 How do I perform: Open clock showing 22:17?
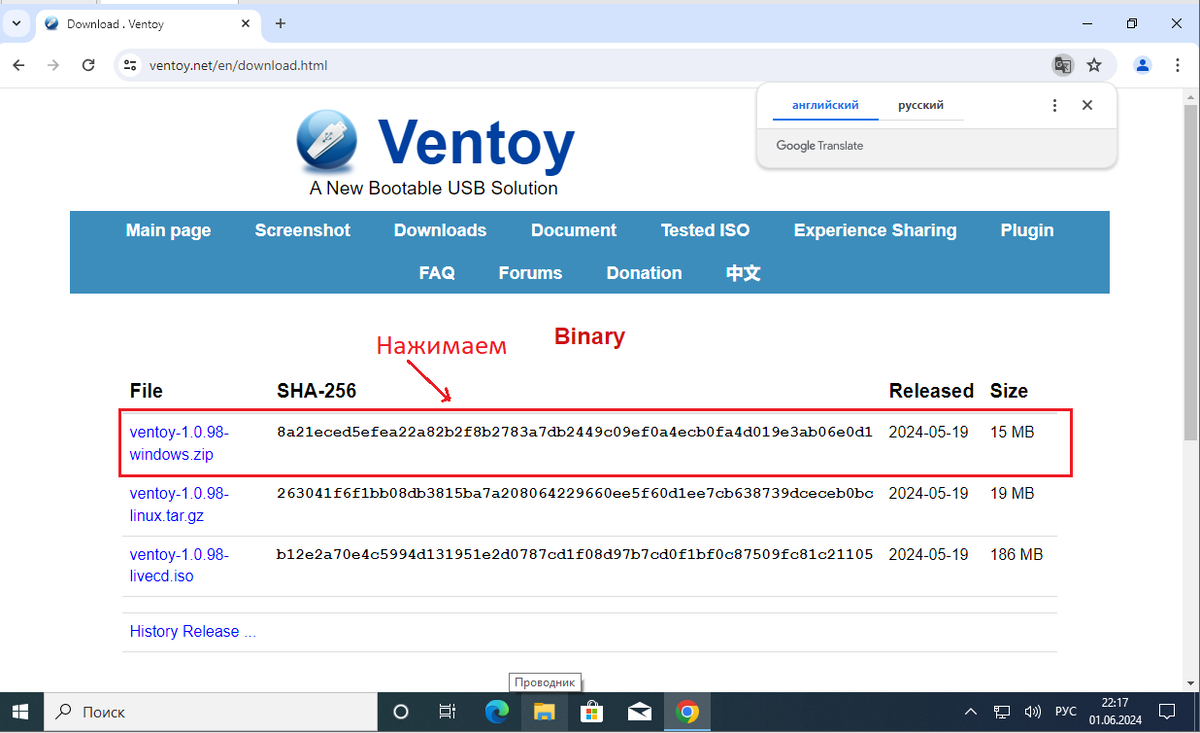coord(1114,712)
